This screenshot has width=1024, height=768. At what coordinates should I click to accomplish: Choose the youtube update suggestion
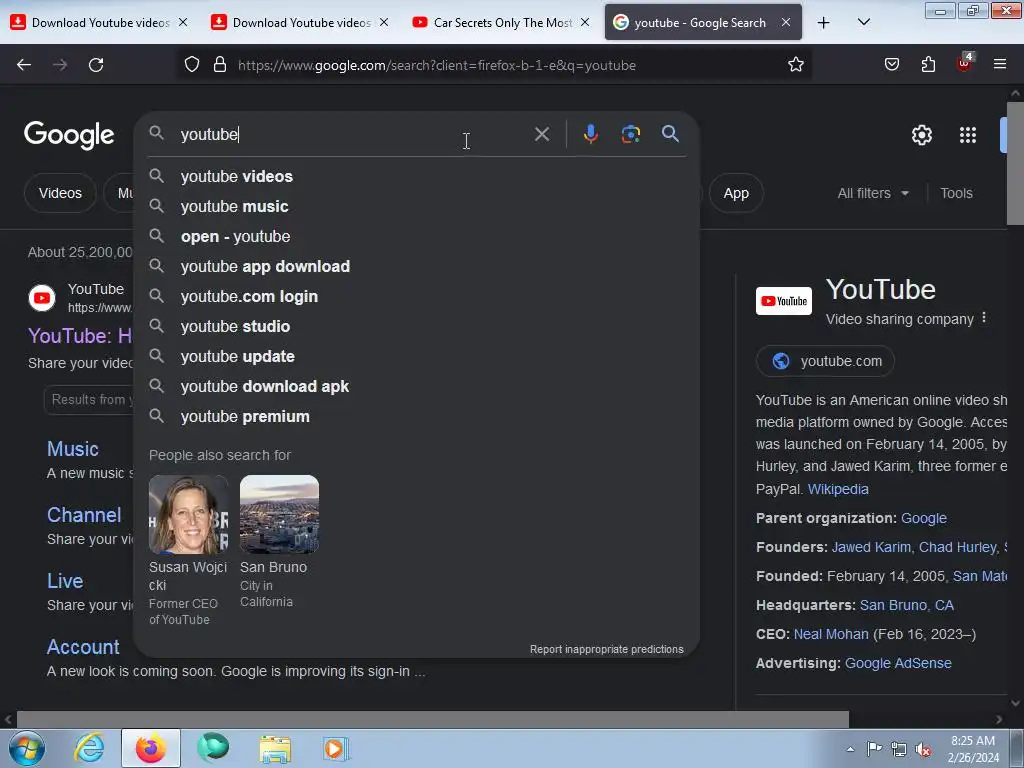[x=417, y=357]
